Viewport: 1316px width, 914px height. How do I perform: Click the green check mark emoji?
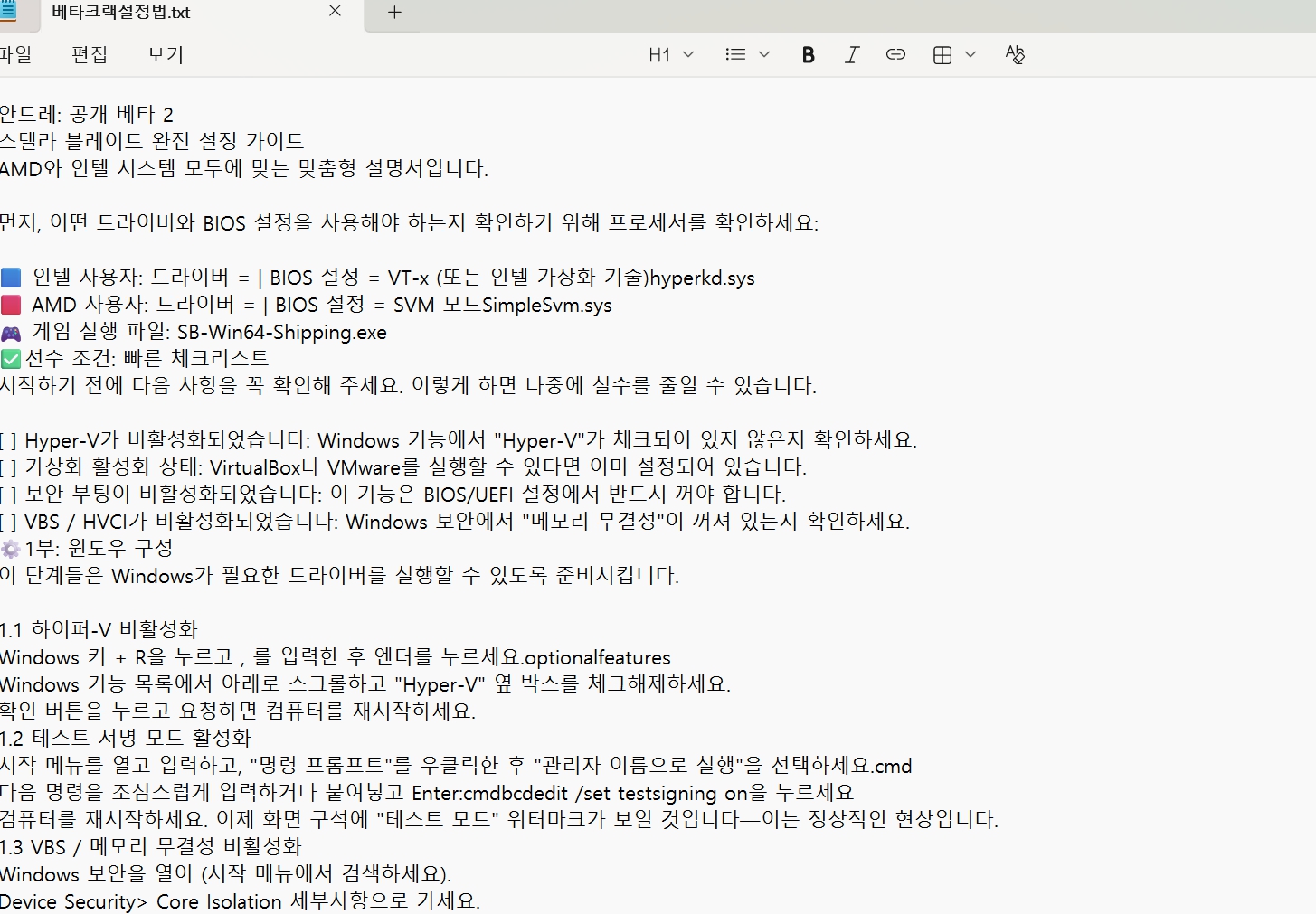[x=11, y=359]
